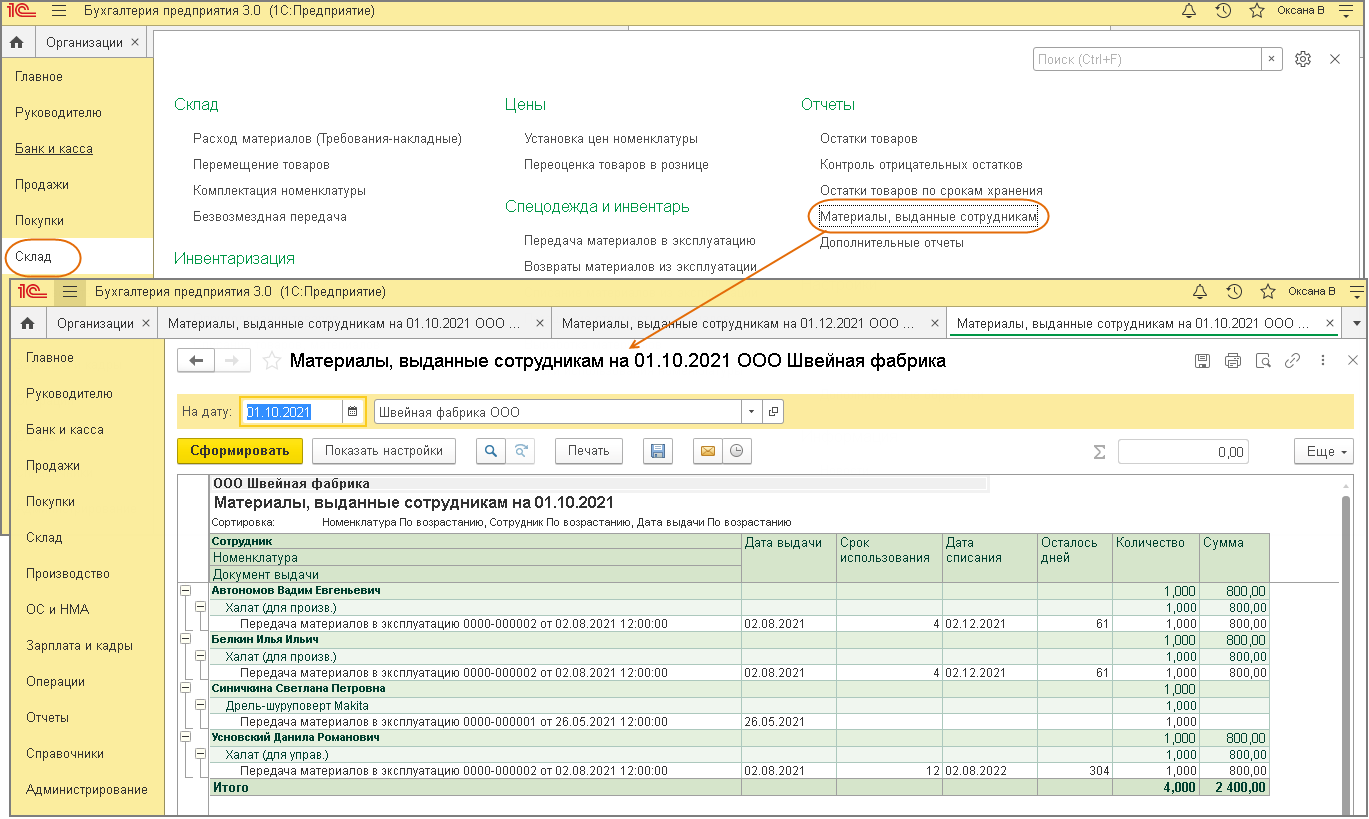The height and width of the screenshot is (819, 1369).
Task: Click search field Поиск (Ctrl+F)
Action: [x=1147, y=59]
